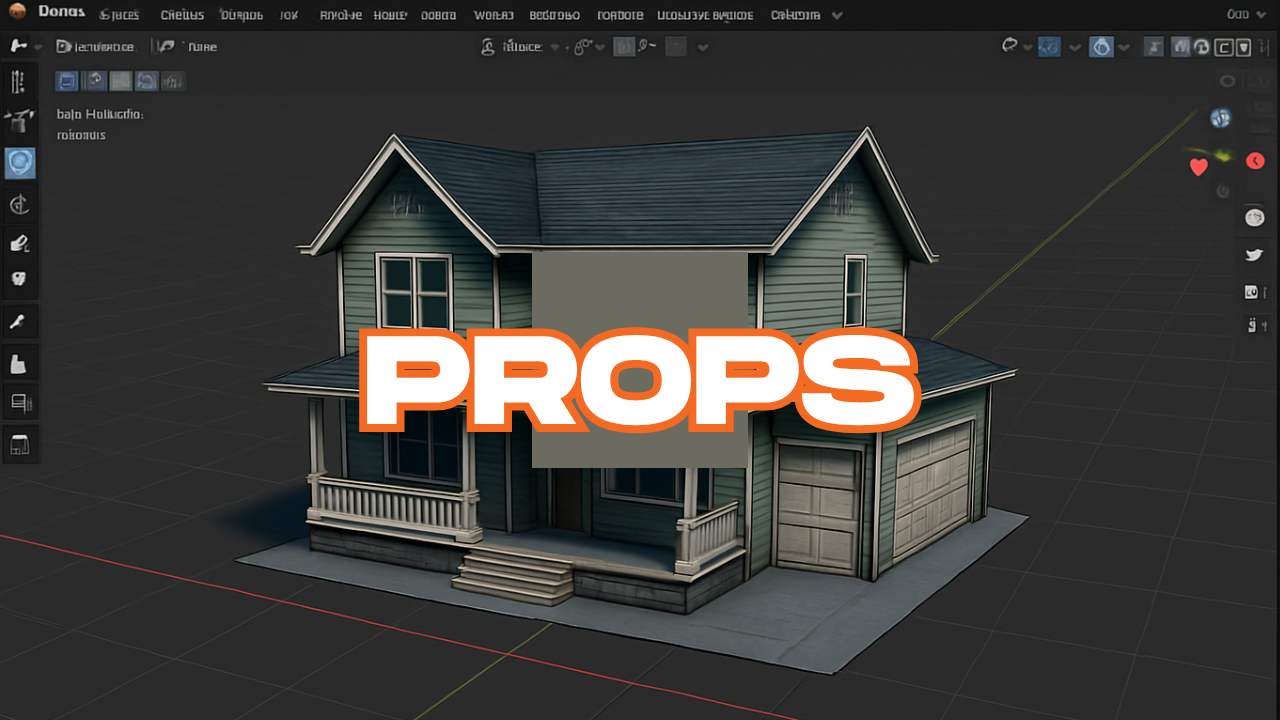Open the editor type dropdown at top left

24,47
